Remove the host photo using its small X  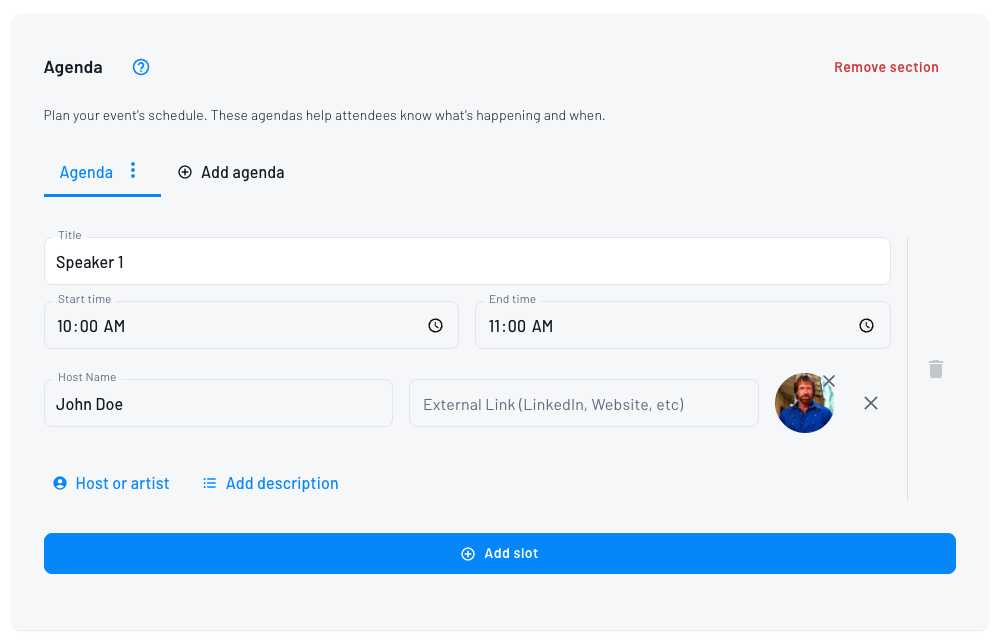(829, 381)
